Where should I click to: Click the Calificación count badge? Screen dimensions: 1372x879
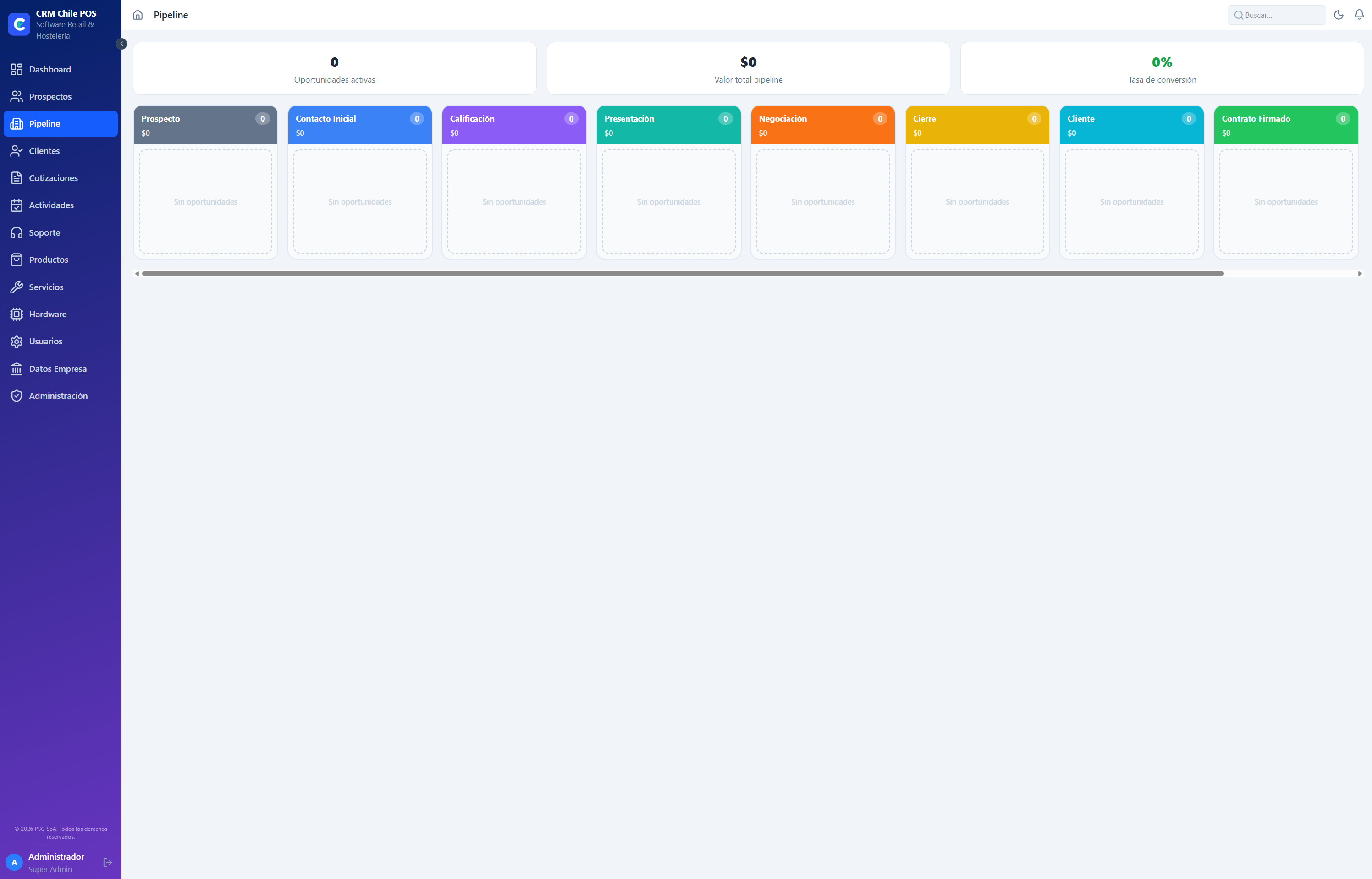571,119
